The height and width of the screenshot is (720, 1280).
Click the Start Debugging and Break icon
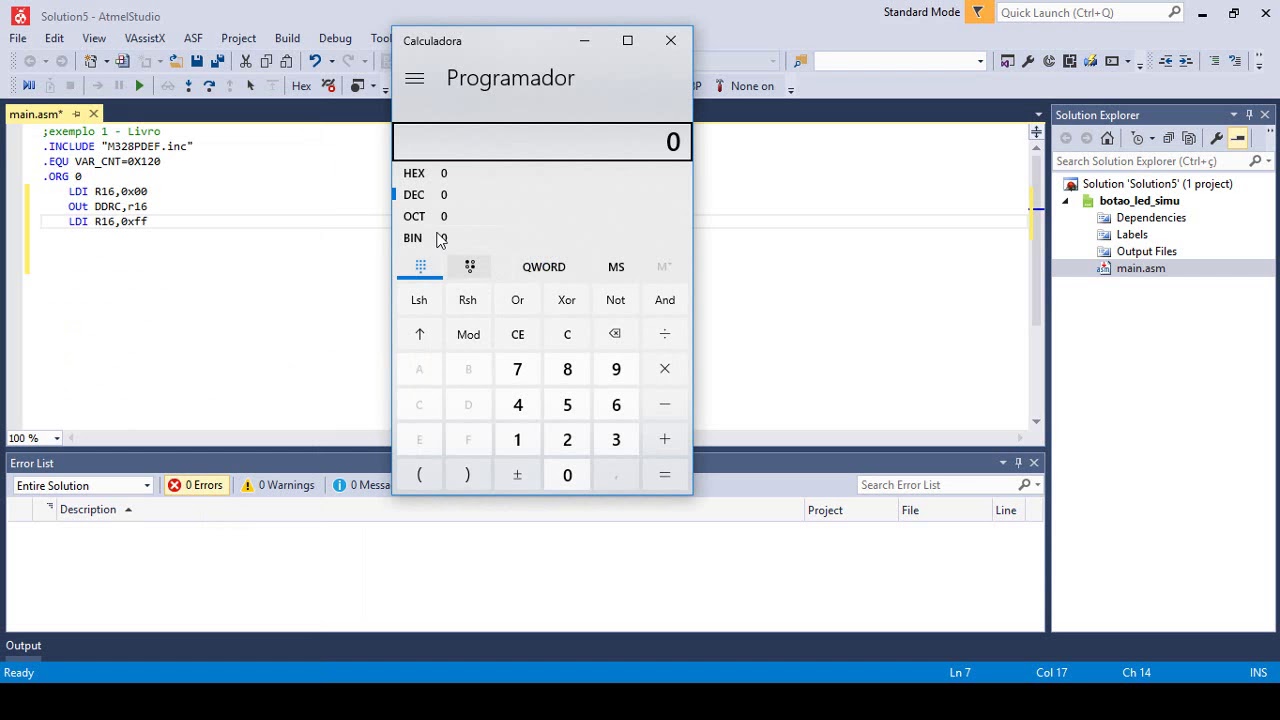pos(29,86)
